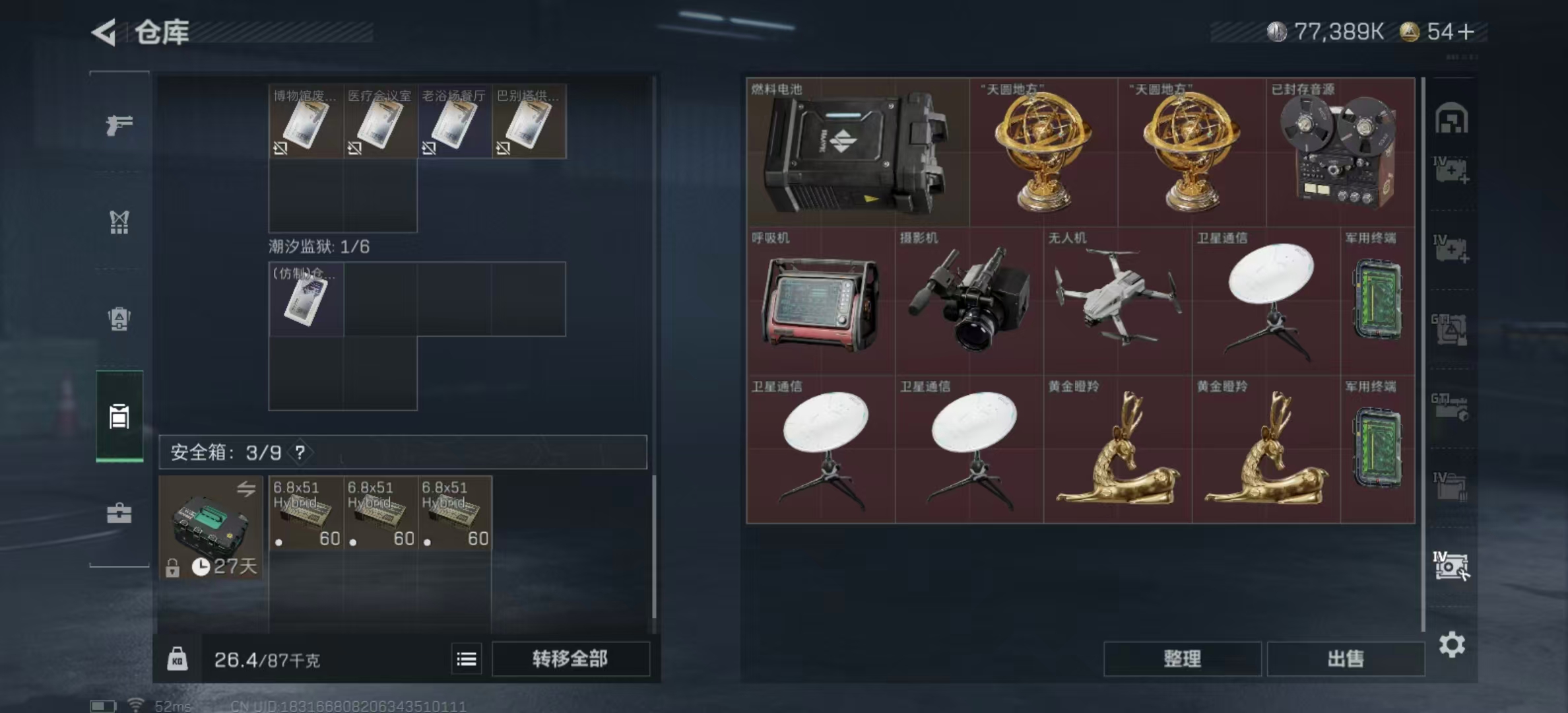Image resolution: width=1568 pixels, height=713 pixels.
Task: Toggle list view next to transfer all
Action: coord(467,659)
